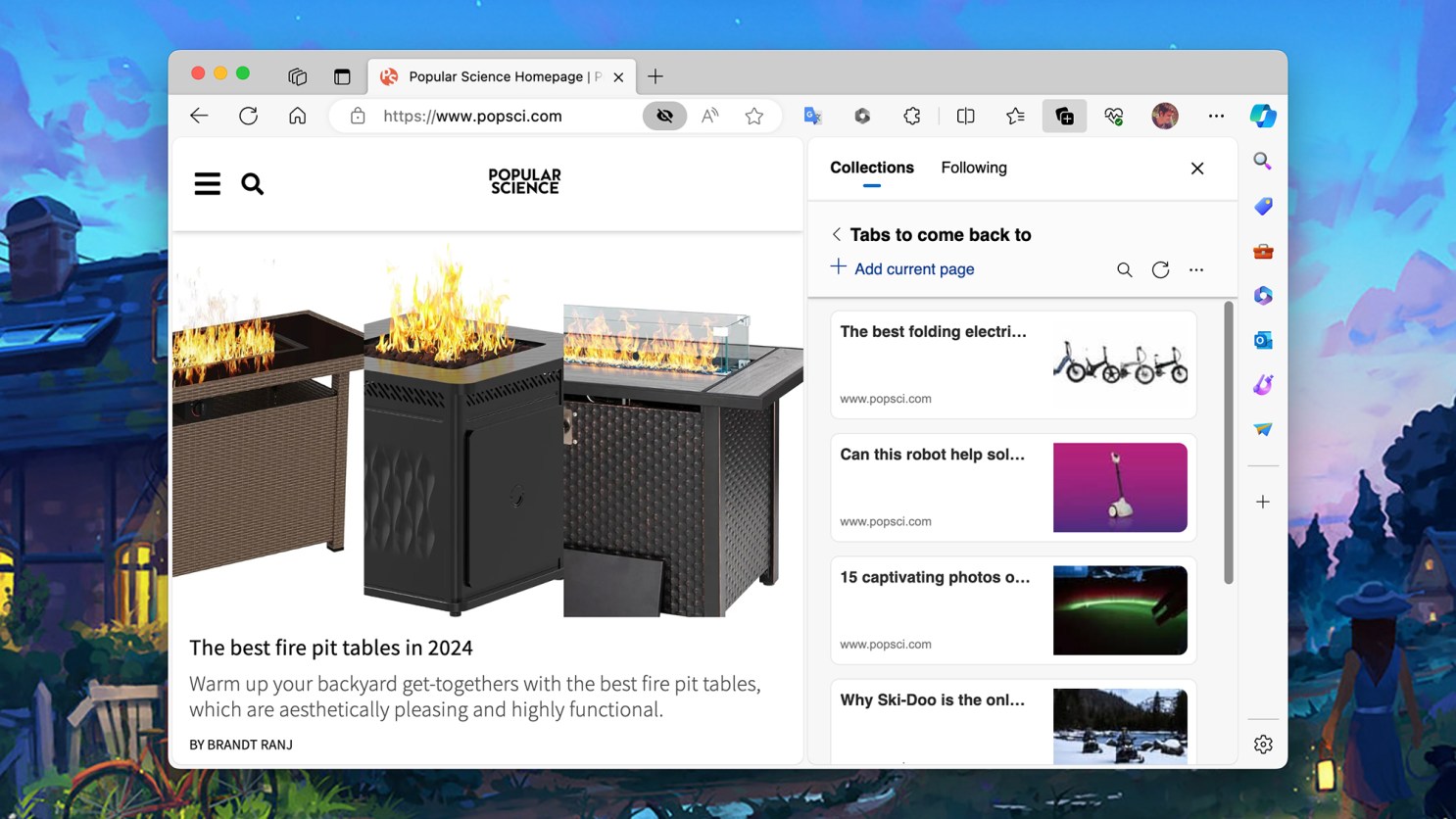Go back from Tabs to come back list
The width and height of the screenshot is (1456, 819).
[x=837, y=234]
